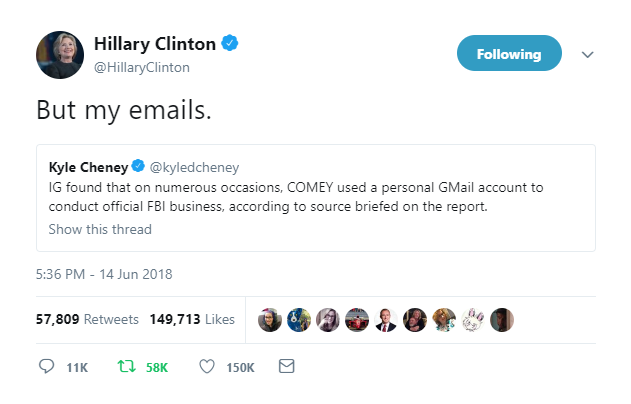Expand the tweet options chevron

tap(587, 55)
